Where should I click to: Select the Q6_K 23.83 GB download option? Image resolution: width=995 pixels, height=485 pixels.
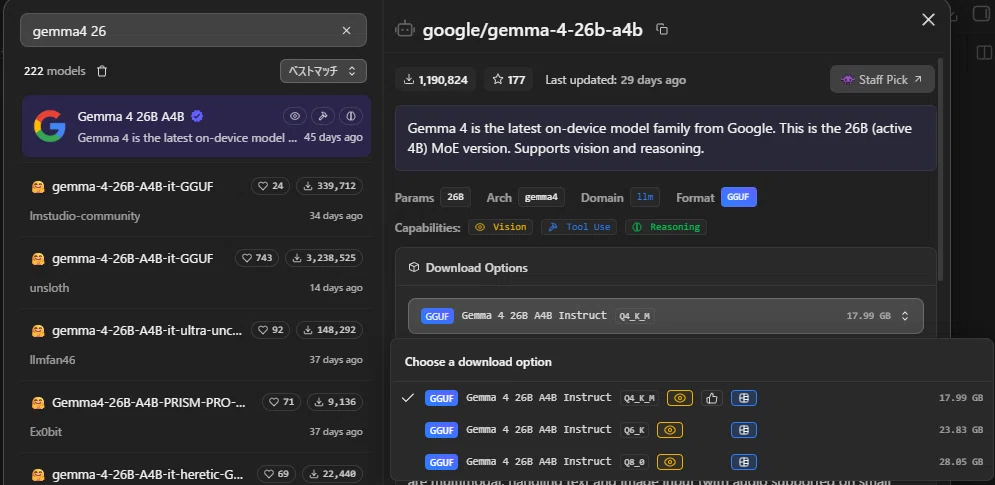coord(692,430)
